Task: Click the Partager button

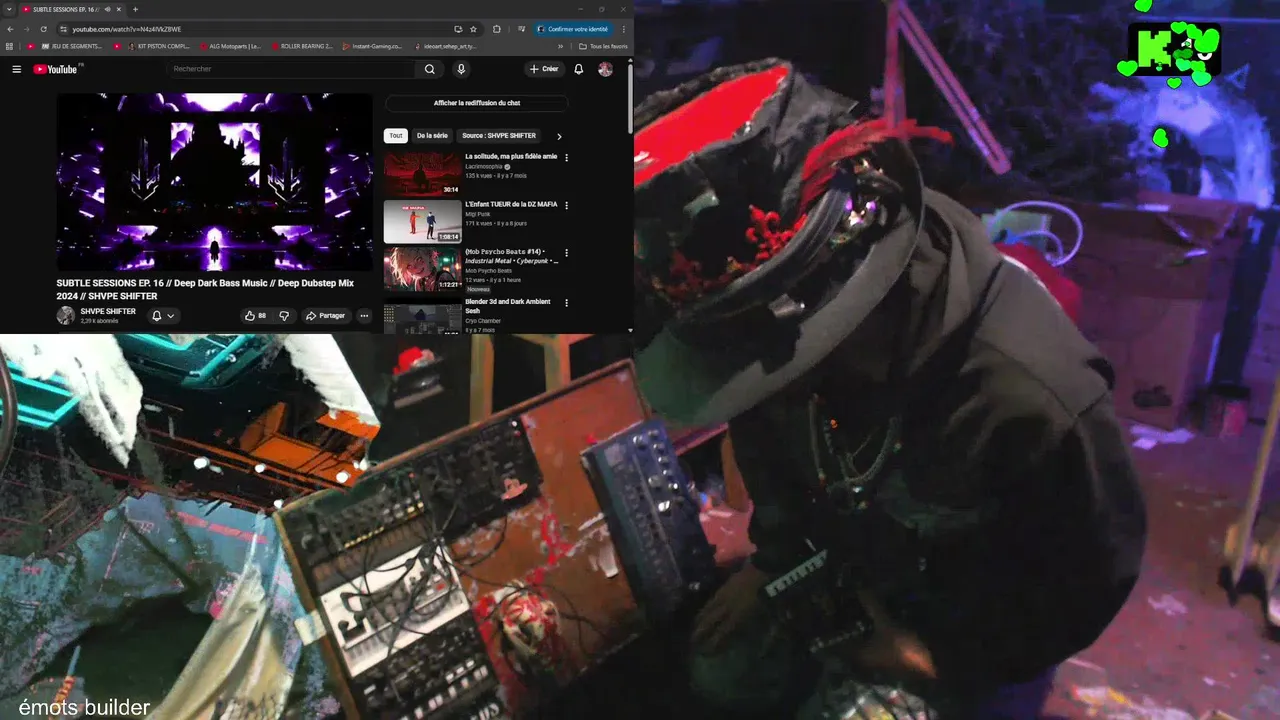Action: (x=325, y=316)
